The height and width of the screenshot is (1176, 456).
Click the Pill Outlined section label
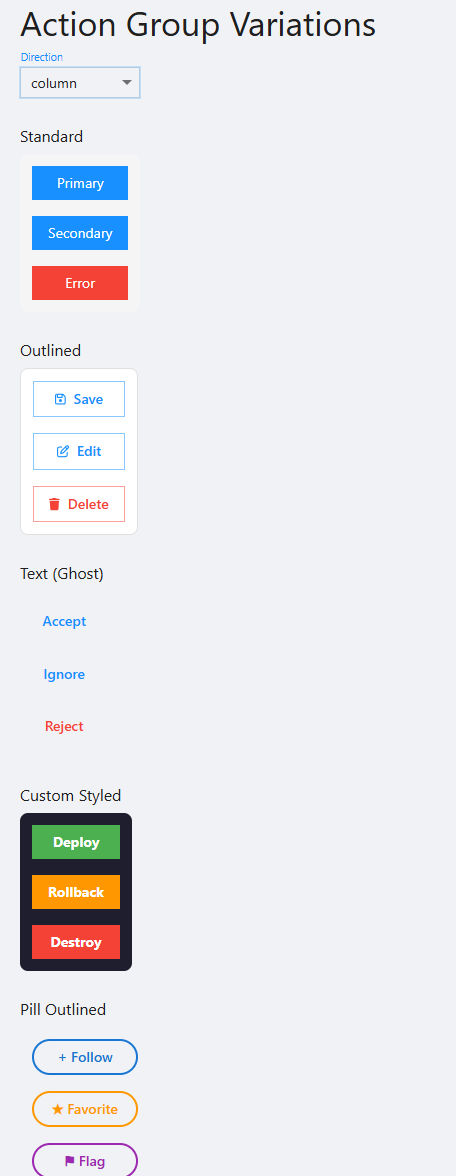pos(63,1010)
